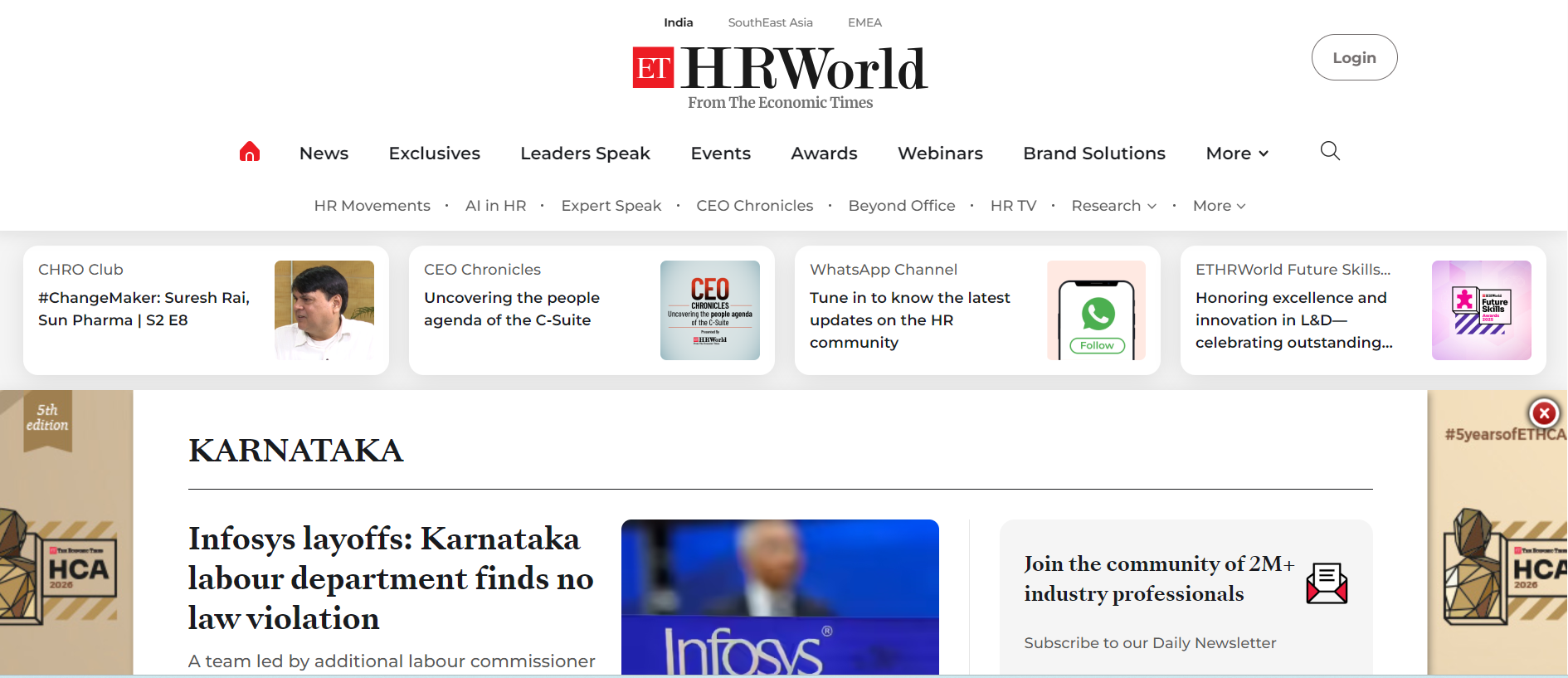Go to the Webinars section
This screenshot has height=678, width=1568.
tap(940, 154)
